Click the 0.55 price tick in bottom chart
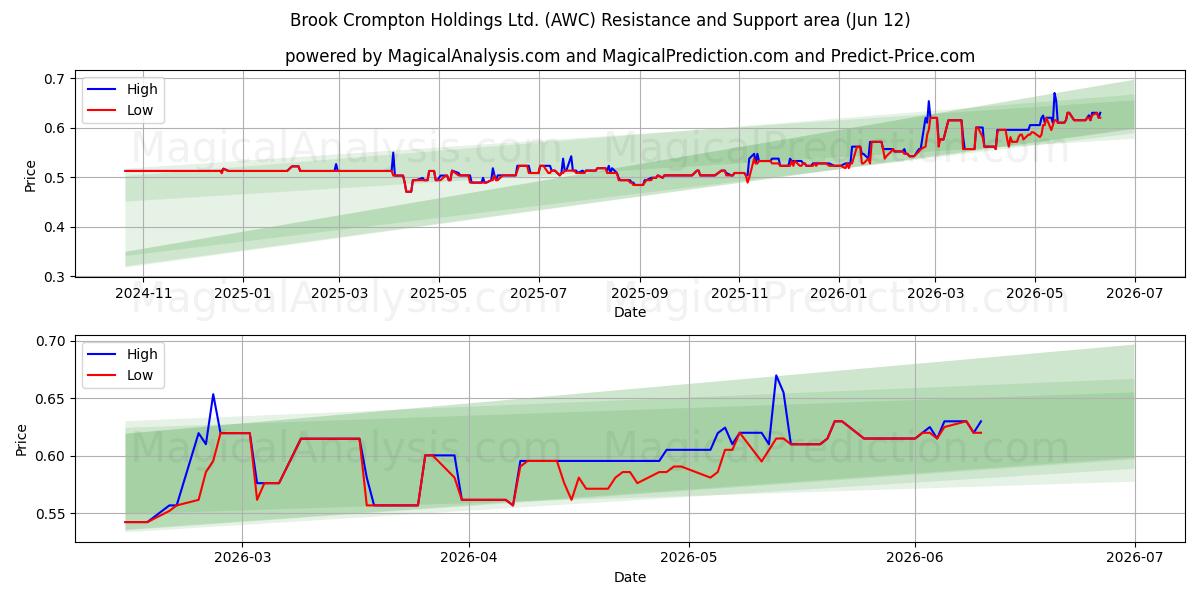The width and height of the screenshot is (1200, 600). coord(52,514)
